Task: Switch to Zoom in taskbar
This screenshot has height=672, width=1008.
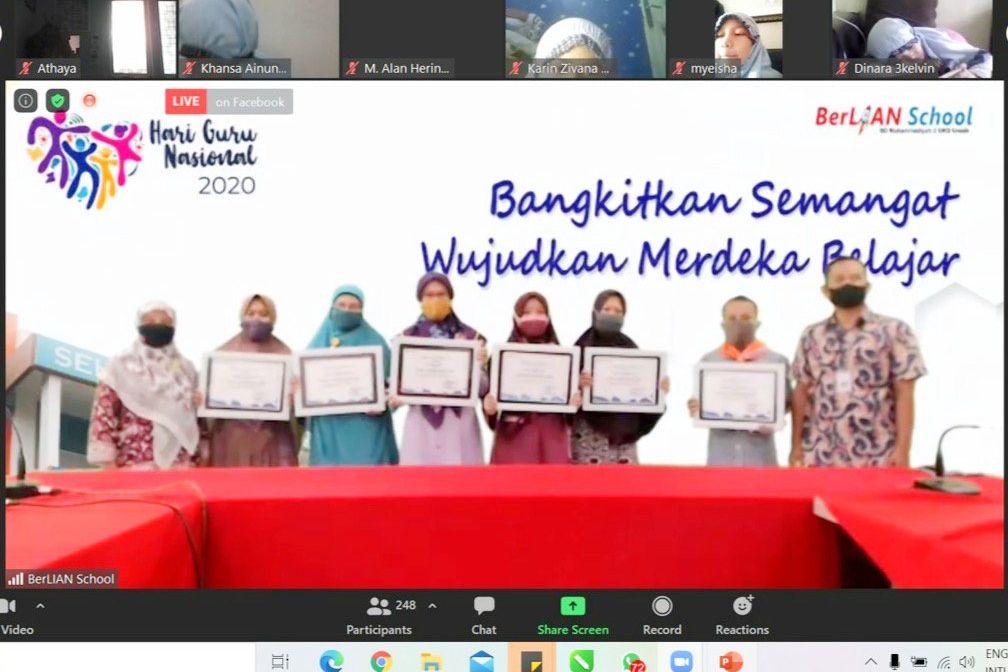Action: pos(681,661)
